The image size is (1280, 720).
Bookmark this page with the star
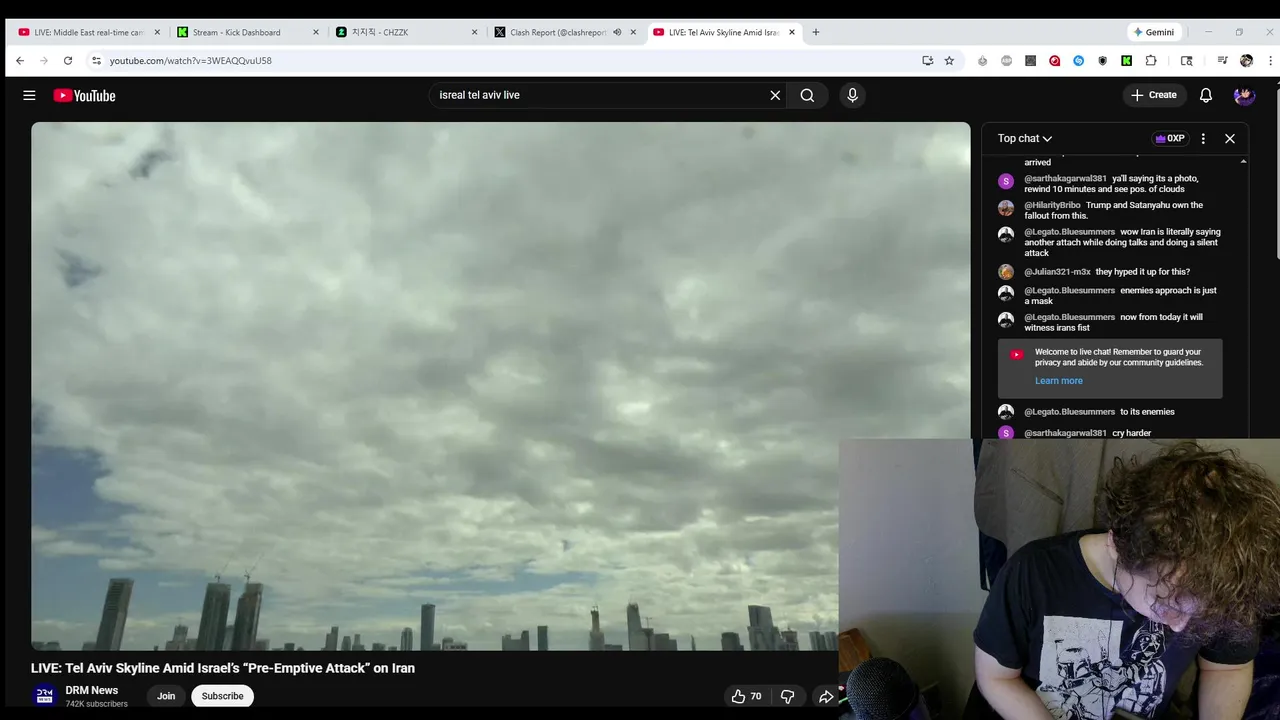click(x=949, y=60)
